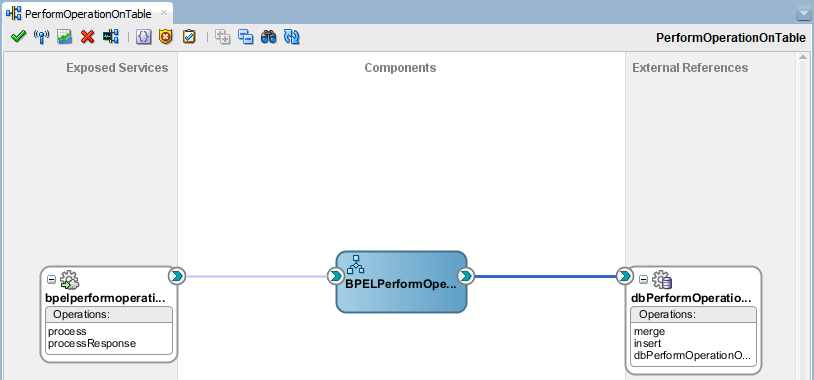Viewport: 814px width, 380px height.
Task: Click the 'processResponse' operation
Action: (x=92, y=343)
